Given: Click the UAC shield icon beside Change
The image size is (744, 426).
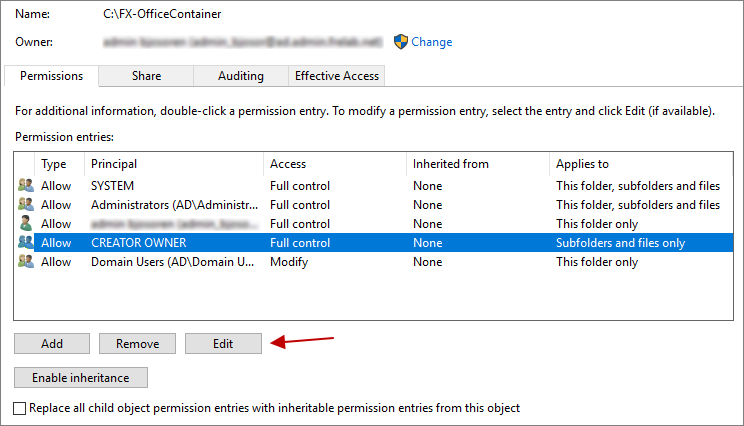Looking at the screenshot, I should [401, 42].
